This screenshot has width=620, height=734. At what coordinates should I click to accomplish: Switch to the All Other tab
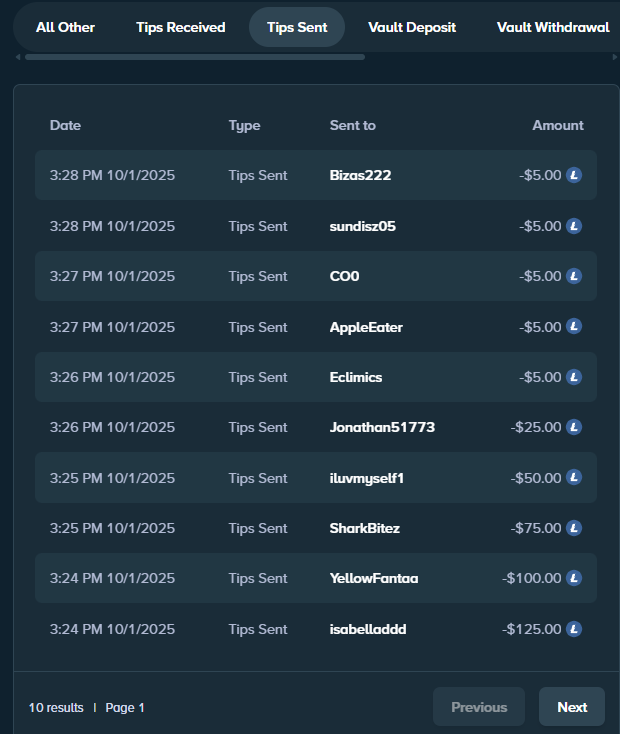(65, 27)
